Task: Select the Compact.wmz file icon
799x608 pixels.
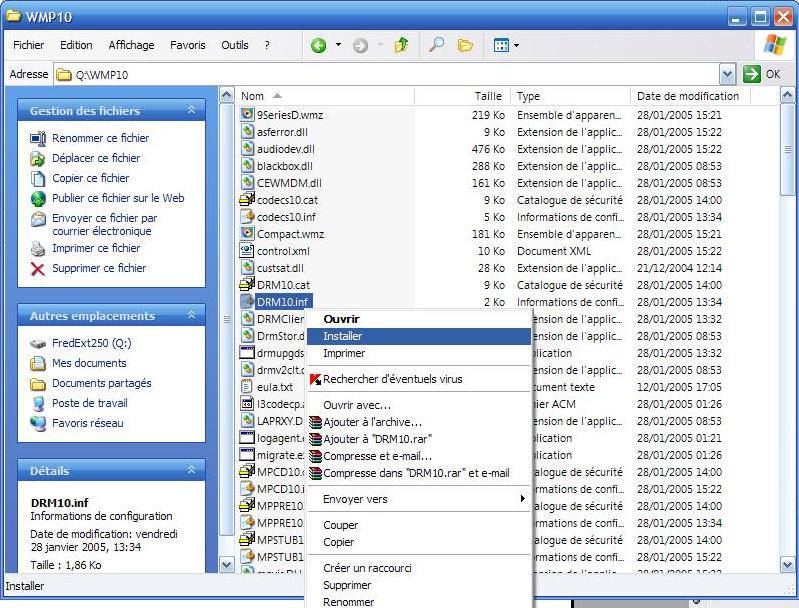Action: click(x=247, y=233)
